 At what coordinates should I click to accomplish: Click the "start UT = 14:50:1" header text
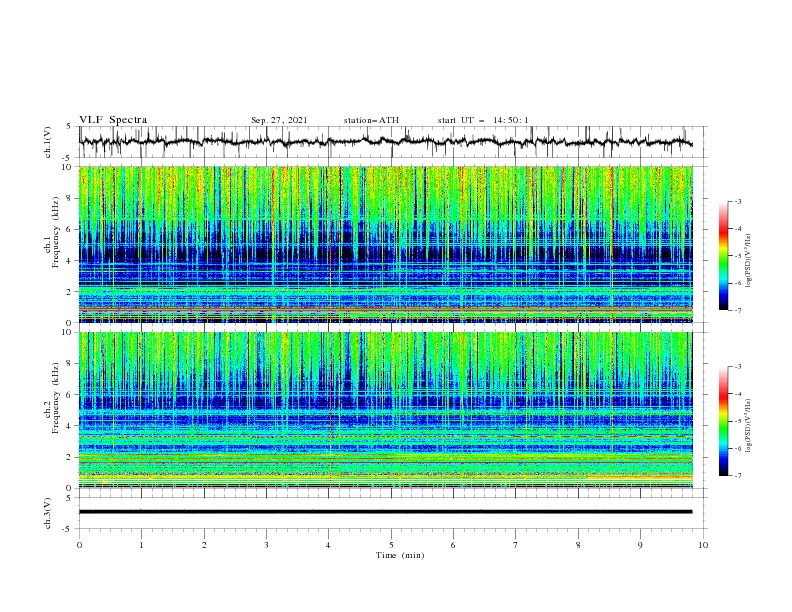click(483, 120)
